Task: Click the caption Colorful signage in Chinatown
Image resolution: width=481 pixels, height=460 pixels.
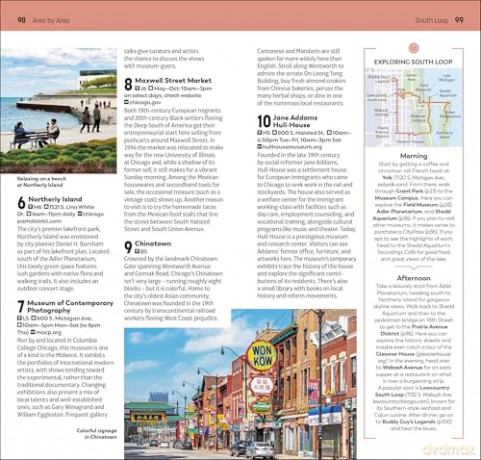Action: coord(97,434)
